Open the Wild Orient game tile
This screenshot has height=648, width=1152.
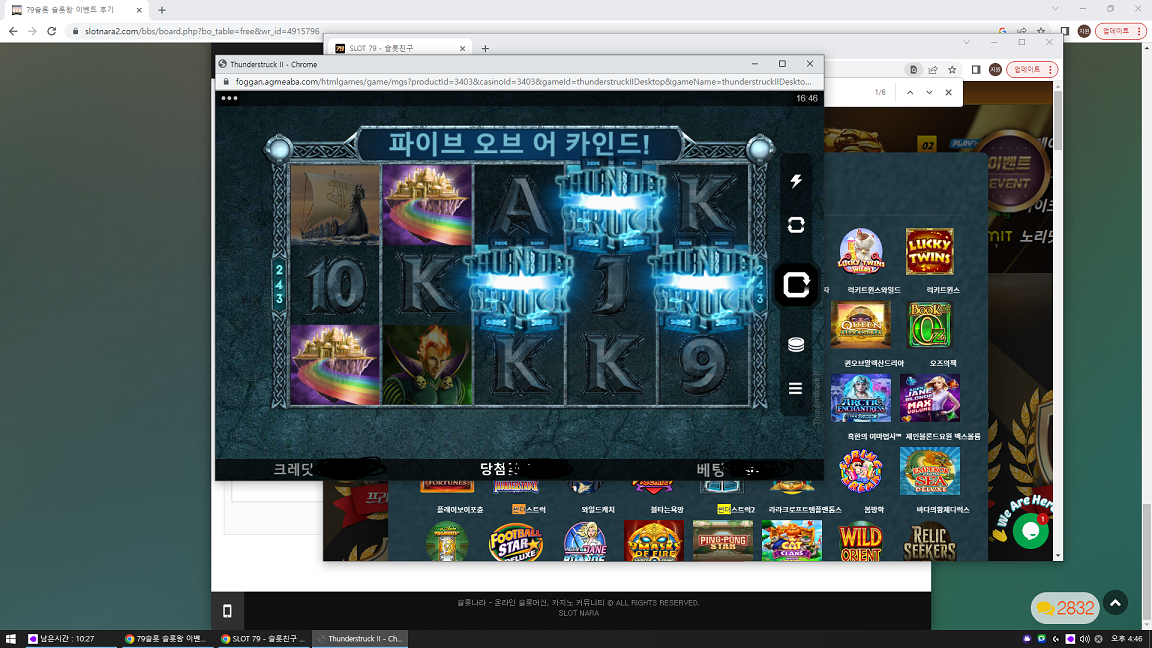click(x=860, y=541)
